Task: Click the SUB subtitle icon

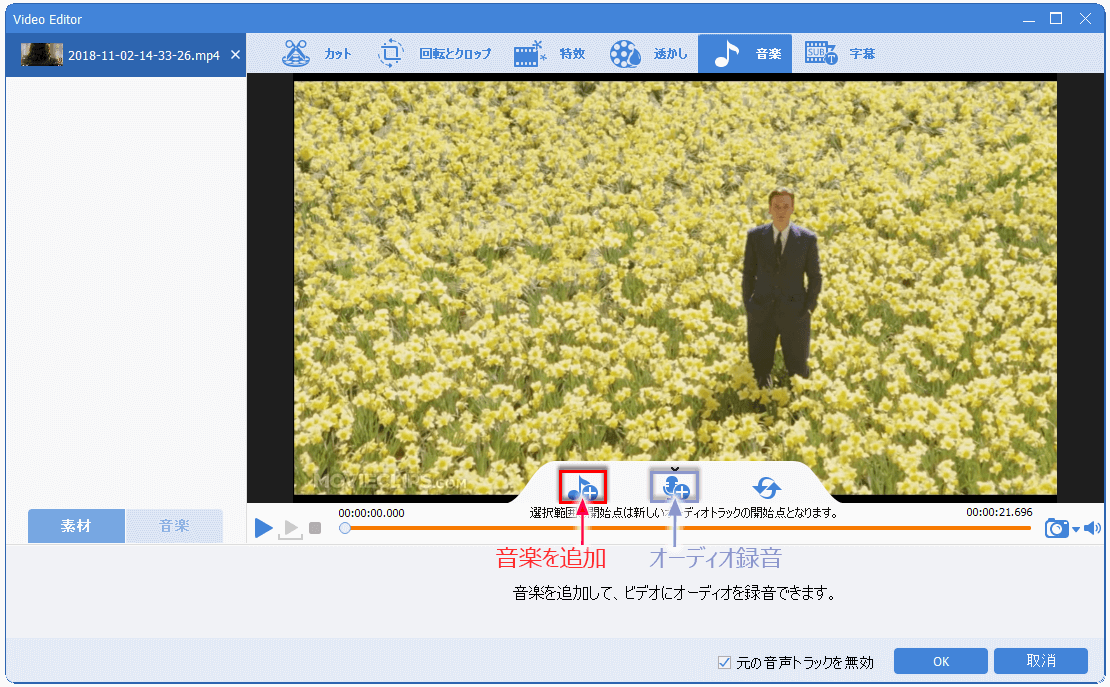Action: coord(820,52)
